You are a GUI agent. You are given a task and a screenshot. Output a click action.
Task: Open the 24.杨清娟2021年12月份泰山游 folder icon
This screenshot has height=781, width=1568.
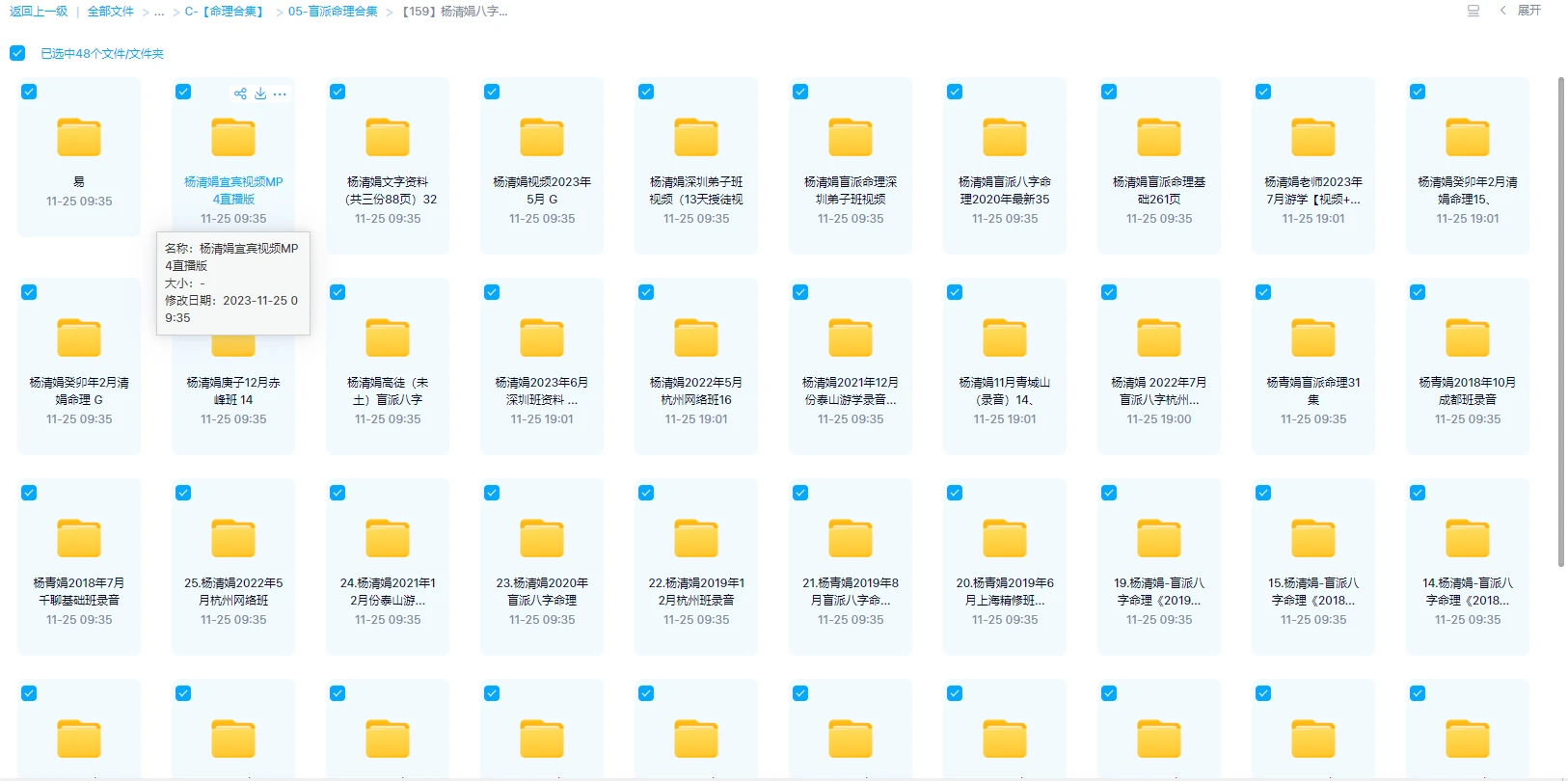(x=388, y=538)
